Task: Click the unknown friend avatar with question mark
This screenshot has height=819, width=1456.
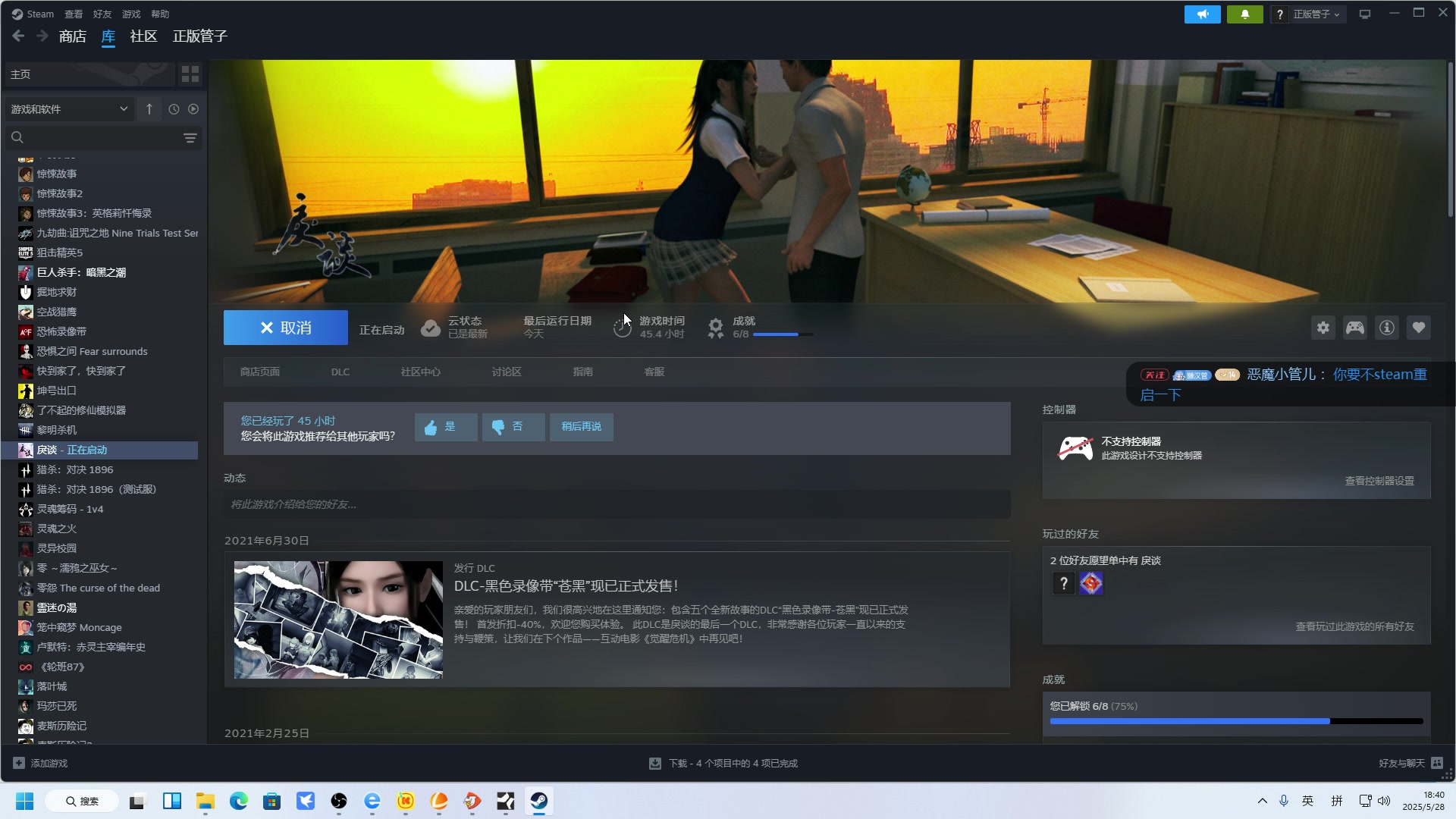Action: 1063,583
